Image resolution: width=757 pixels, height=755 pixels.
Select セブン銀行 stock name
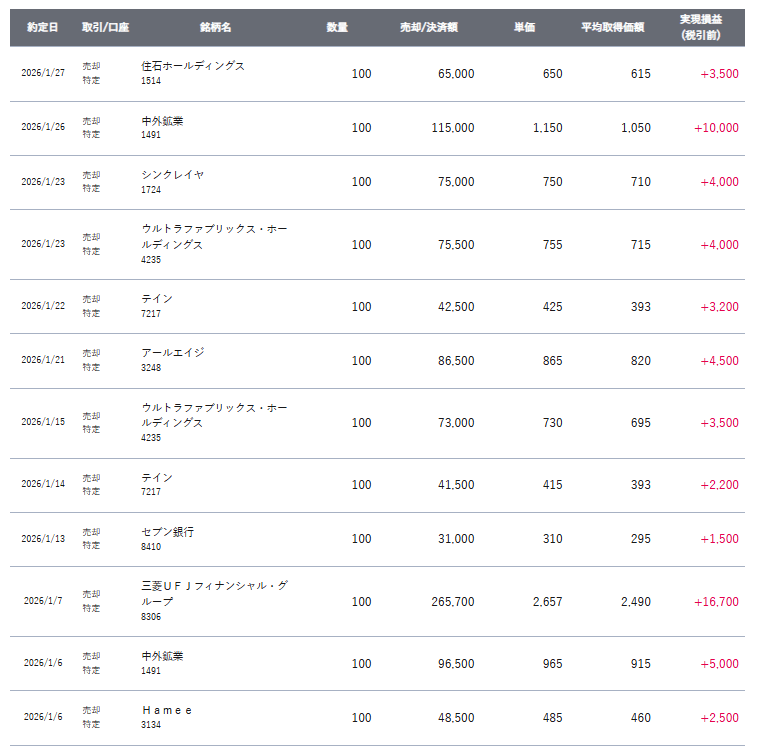pyautogui.click(x=168, y=532)
